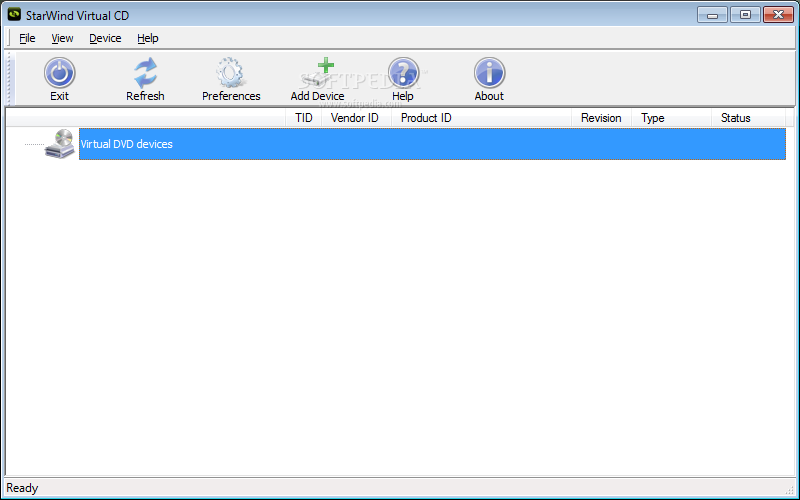Open the Help menu in menu bar
Screen dimensions: 800x500
coord(148,38)
